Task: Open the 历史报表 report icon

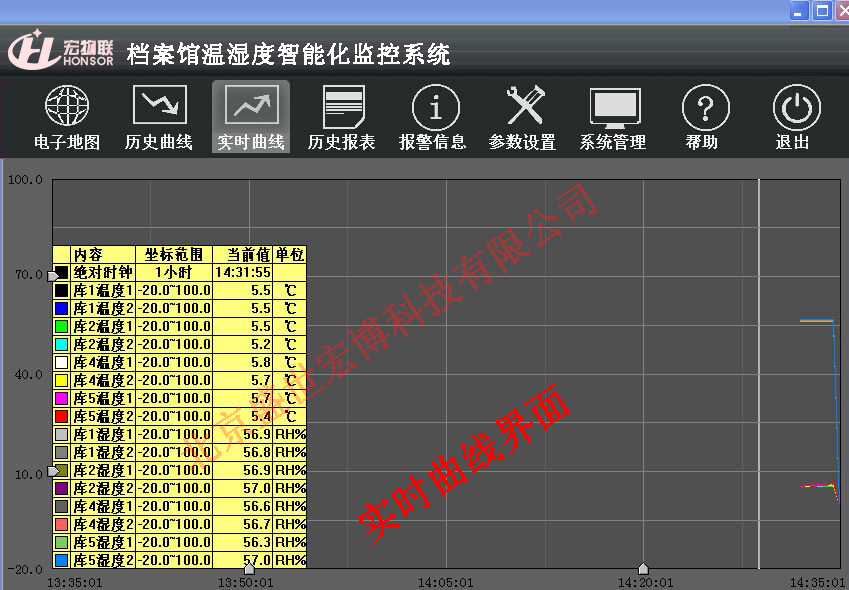Action: (x=343, y=106)
